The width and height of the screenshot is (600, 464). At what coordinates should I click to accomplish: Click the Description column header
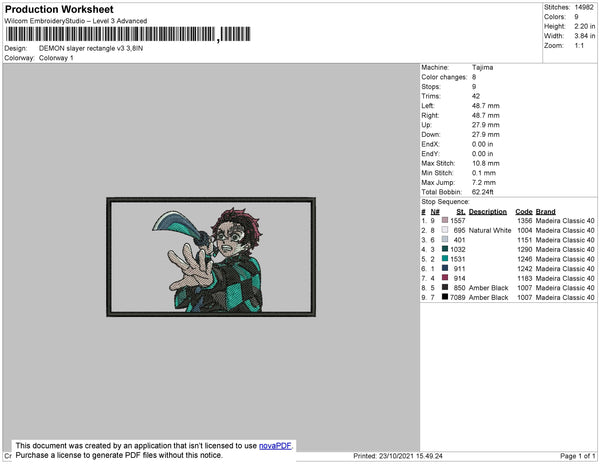488,212
